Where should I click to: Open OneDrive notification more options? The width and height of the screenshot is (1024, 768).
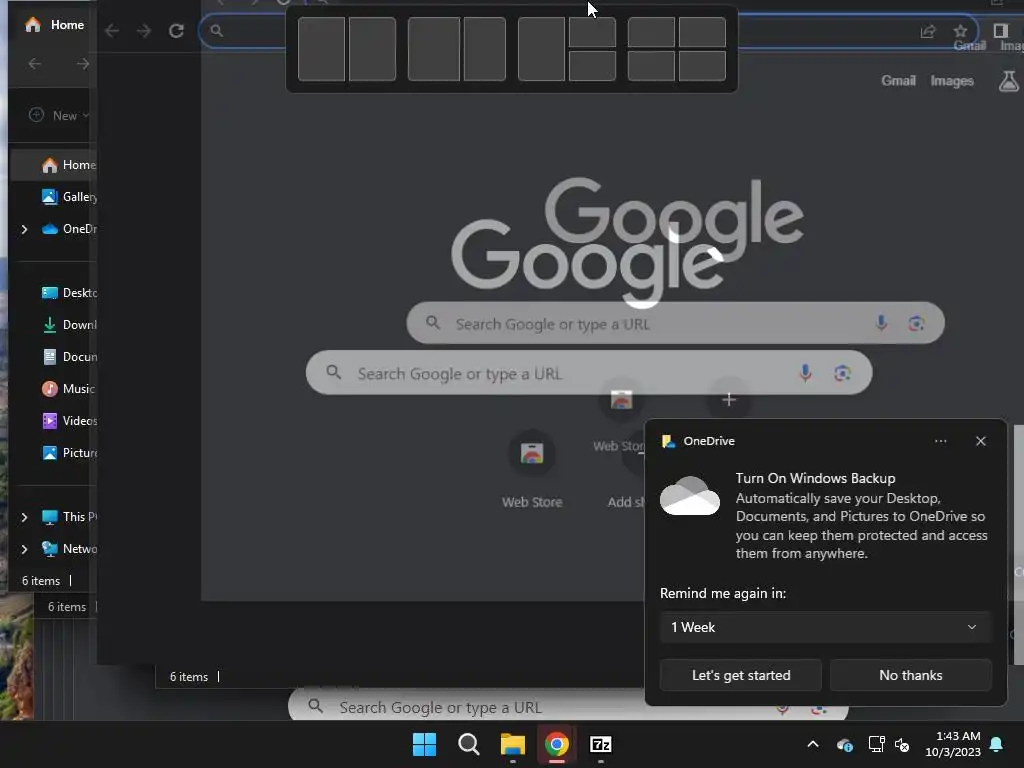(x=940, y=441)
